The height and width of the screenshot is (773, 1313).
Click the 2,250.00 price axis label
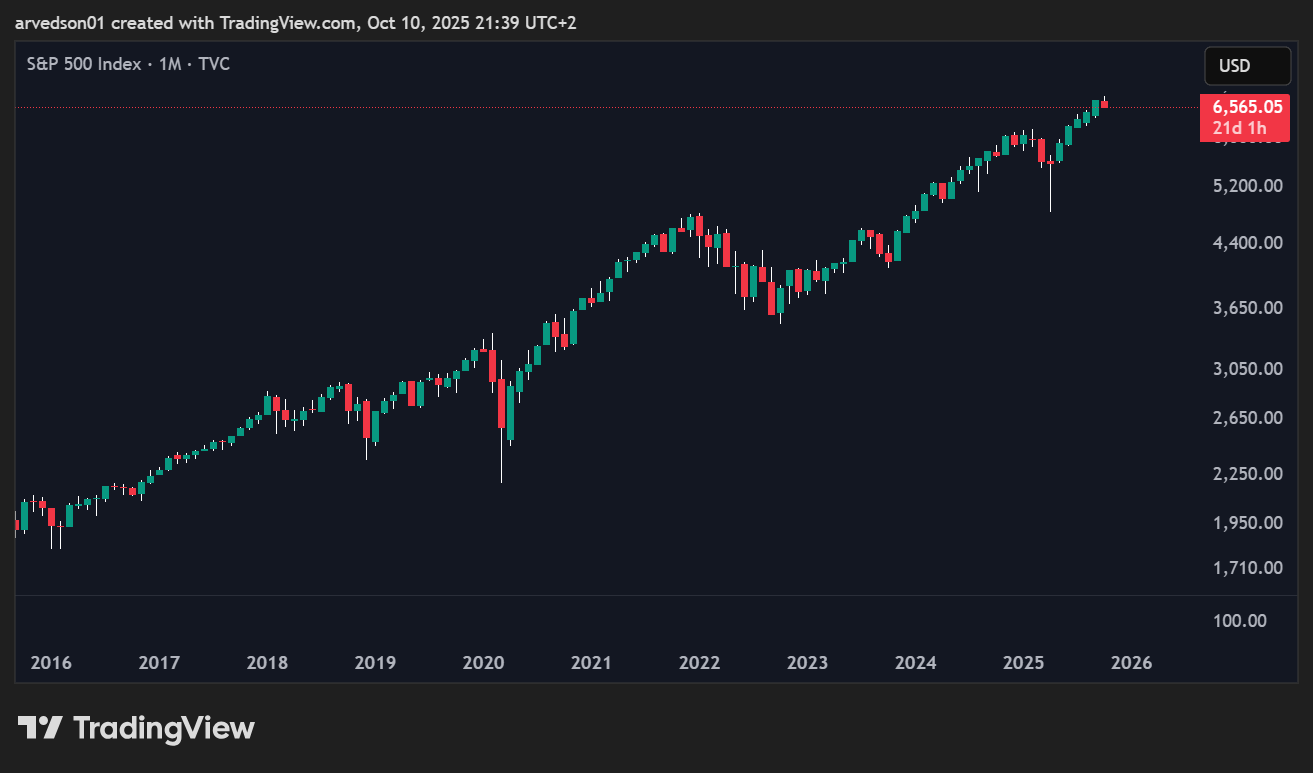coord(1247,474)
